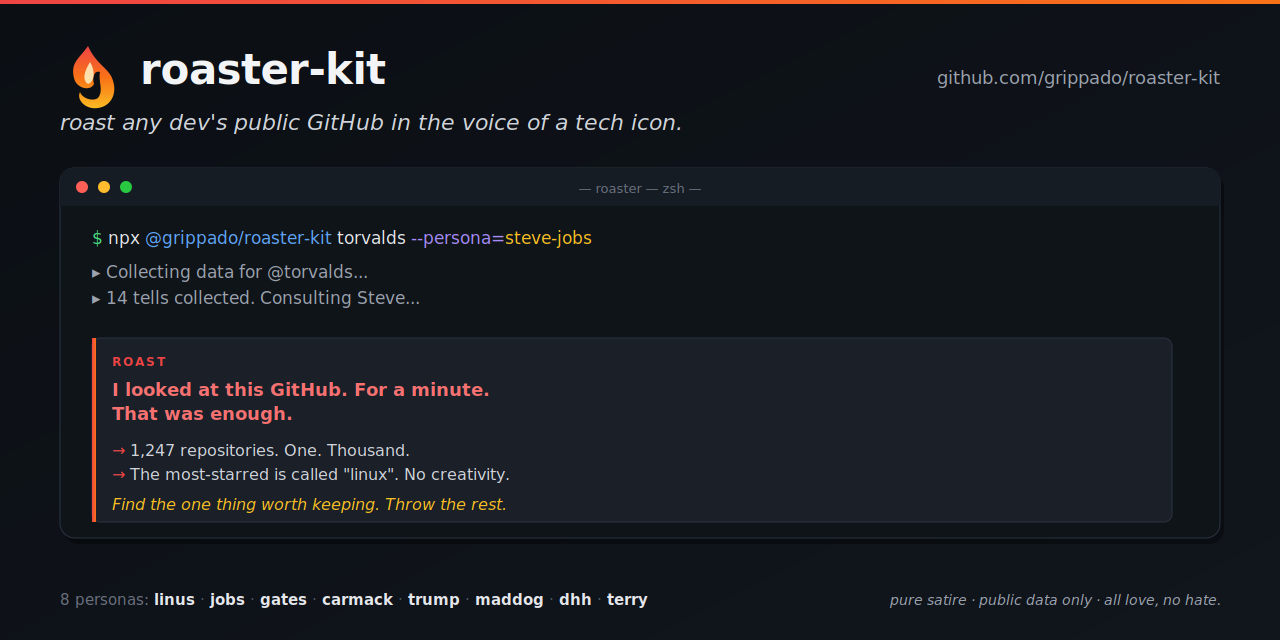Select the jobs persona
Viewport: 1280px width, 640px height.
[227, 600]
